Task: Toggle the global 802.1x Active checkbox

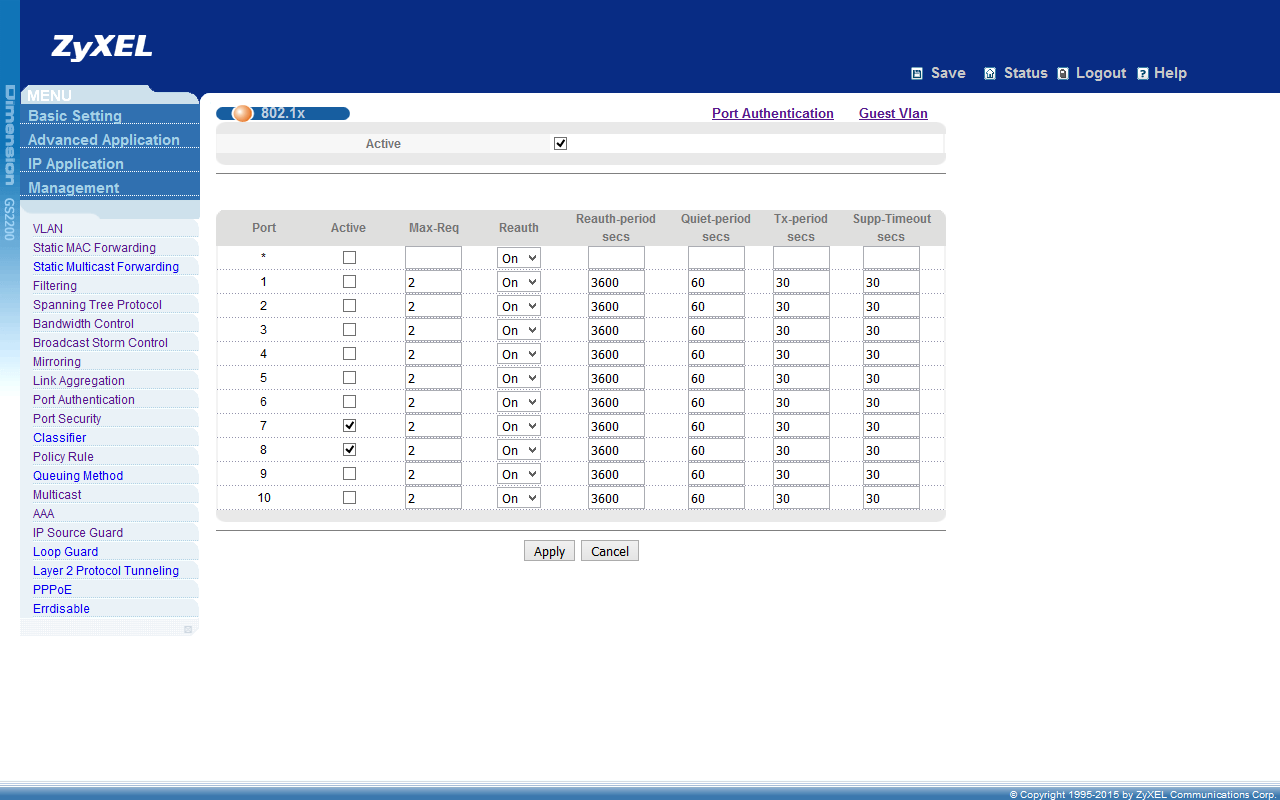Action: tap(561, 143)
